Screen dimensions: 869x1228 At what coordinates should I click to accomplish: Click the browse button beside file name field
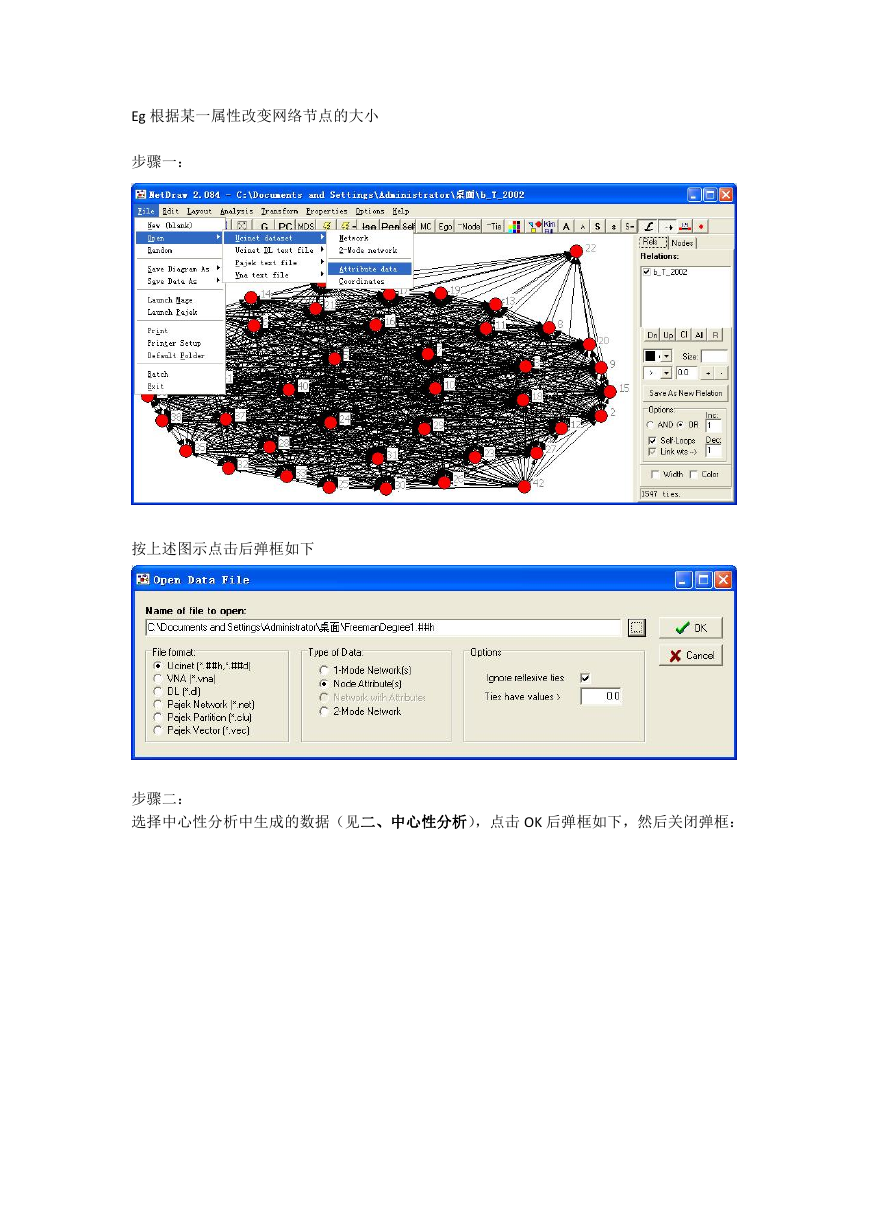(x=637, y=627)
